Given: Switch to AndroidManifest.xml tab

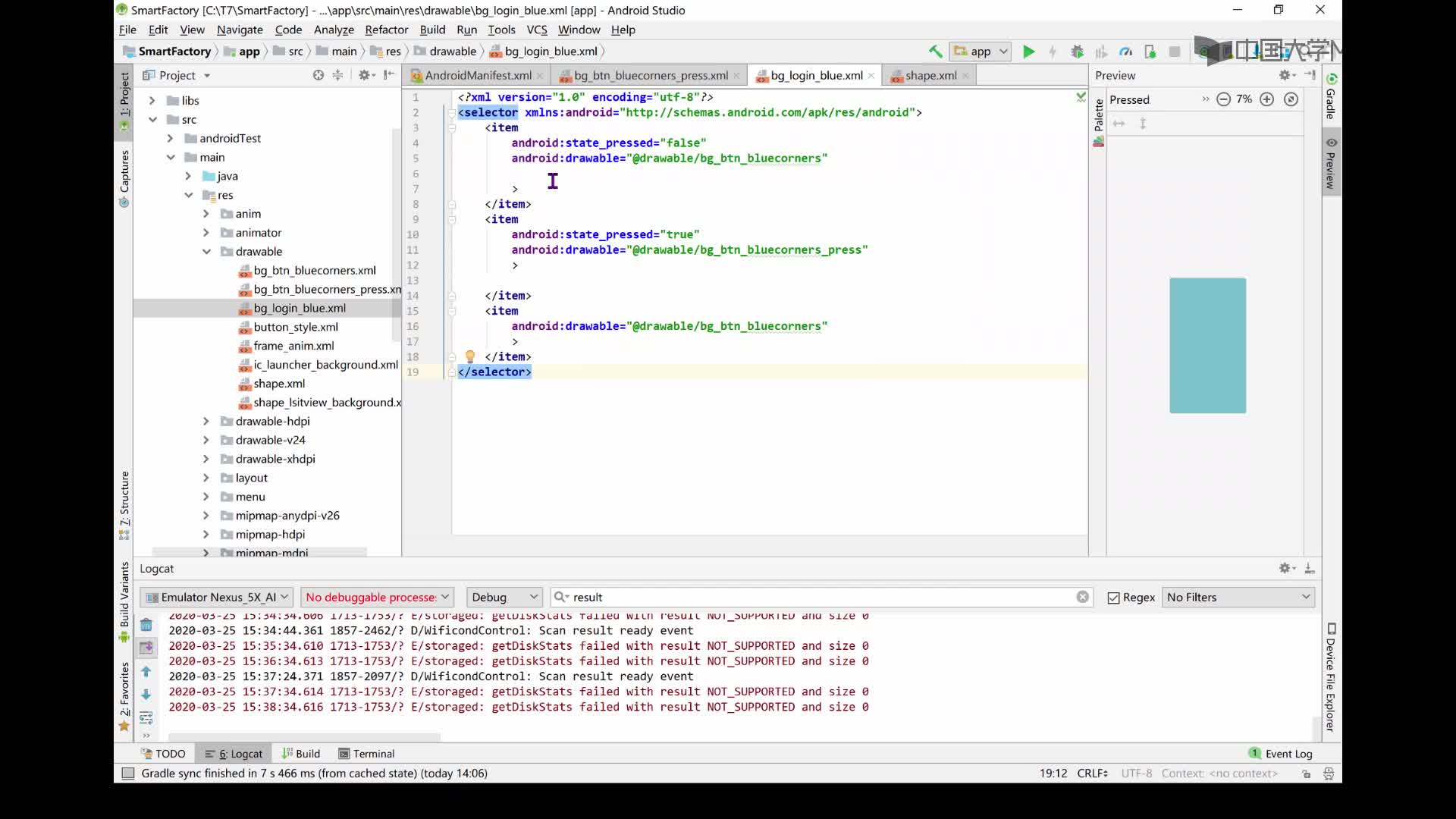Looking at the screenshot, I should (477, 75).
